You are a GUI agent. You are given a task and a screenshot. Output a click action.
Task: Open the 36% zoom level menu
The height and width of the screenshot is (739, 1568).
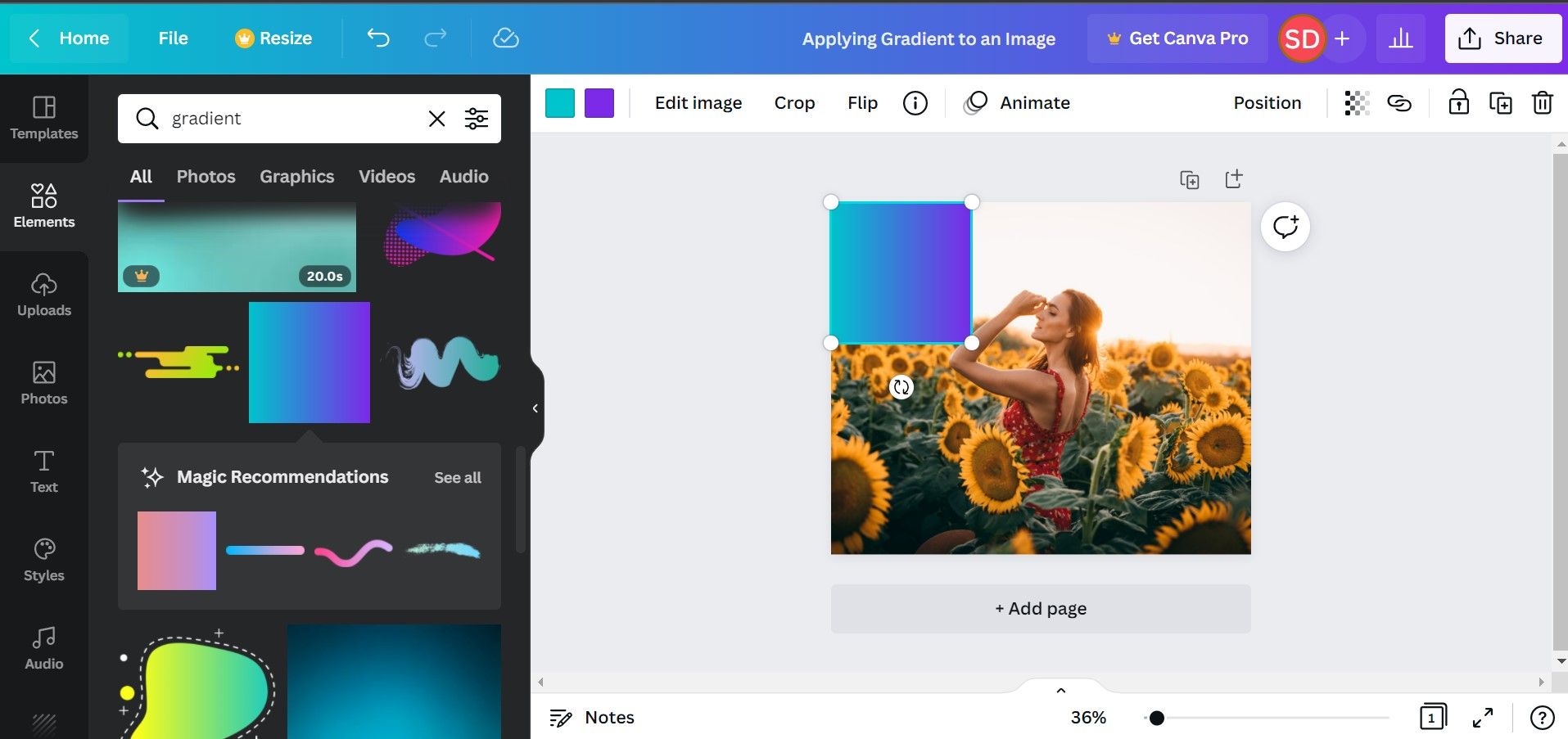pos(1088,718)
